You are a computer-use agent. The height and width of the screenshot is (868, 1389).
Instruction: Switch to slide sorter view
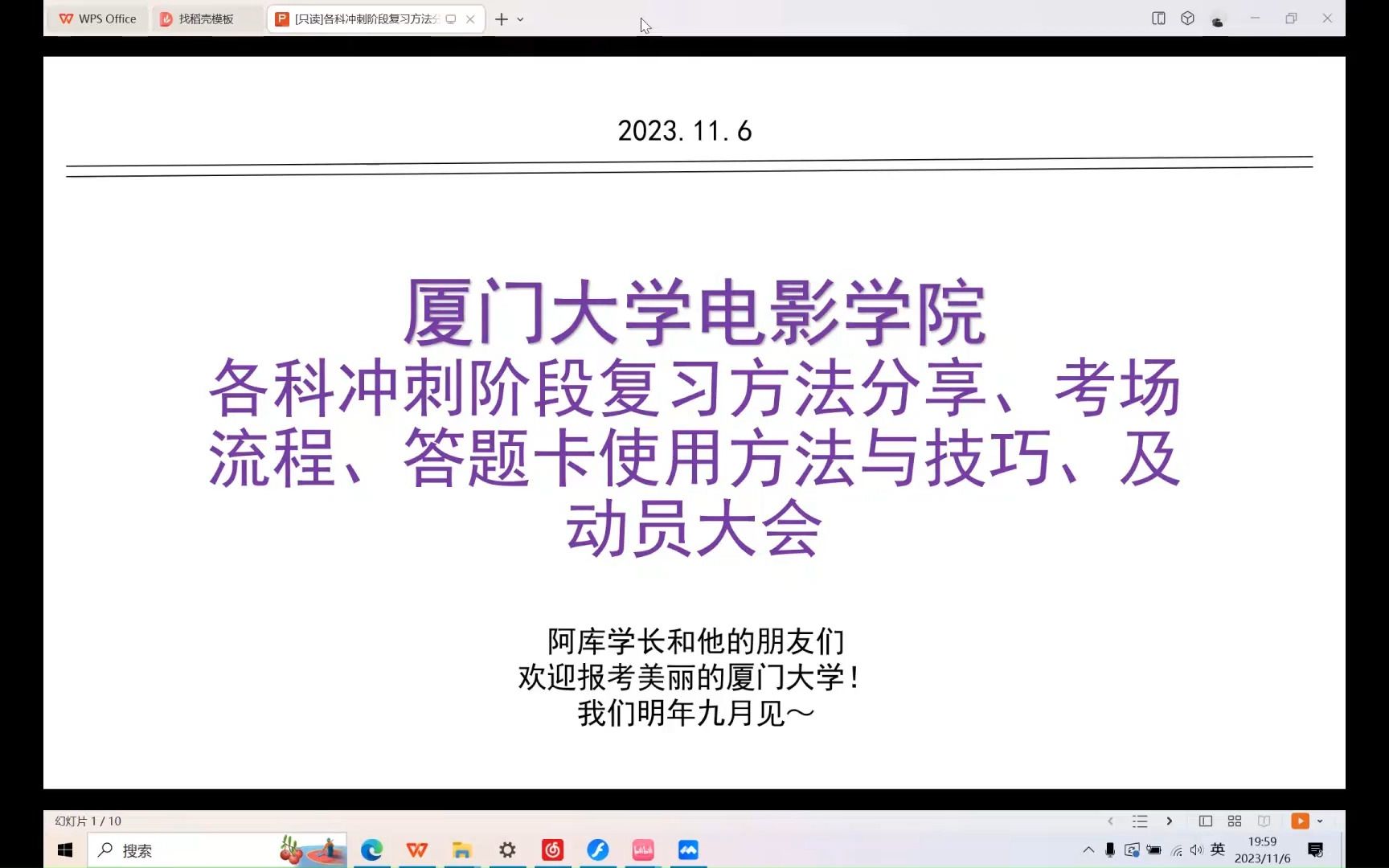(x=1235, y=821)
